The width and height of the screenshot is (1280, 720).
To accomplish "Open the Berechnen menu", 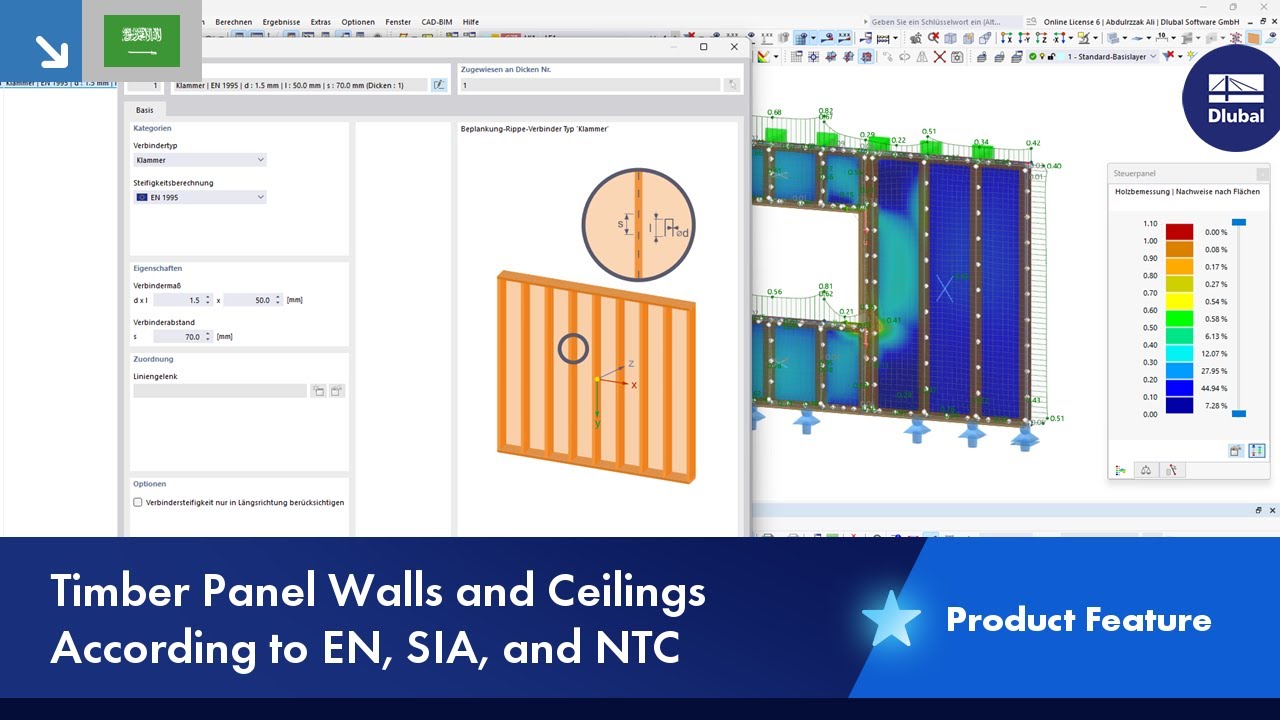I will tap(233, 21).
